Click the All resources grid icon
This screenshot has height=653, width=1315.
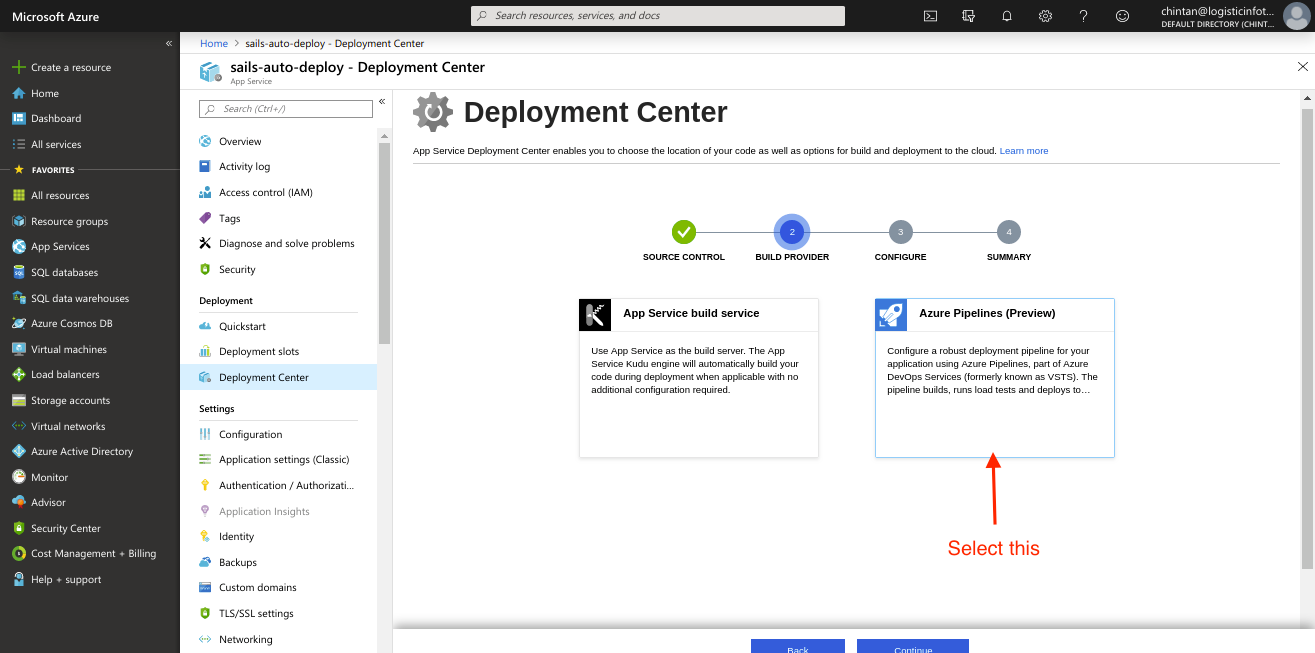(x=18, y=195)
